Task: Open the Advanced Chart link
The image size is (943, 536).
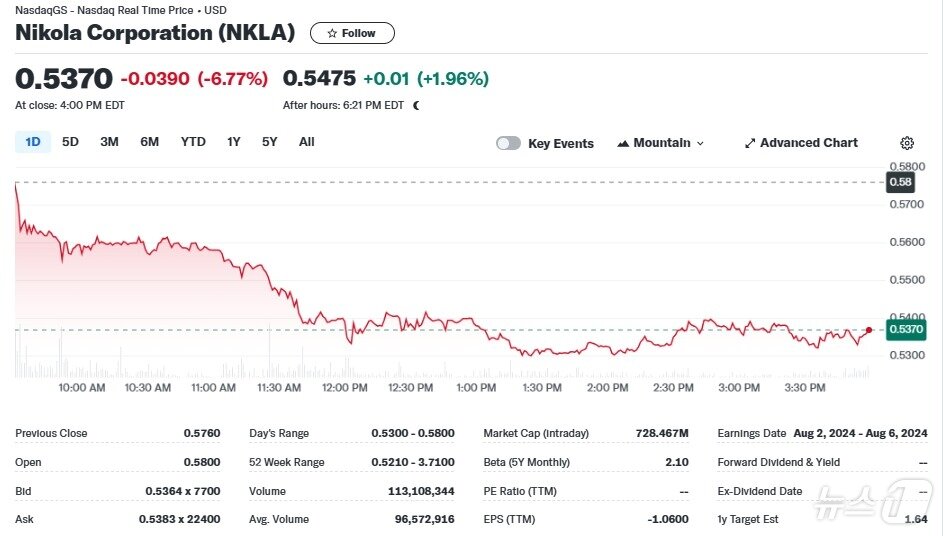Action: click(808, 143)
